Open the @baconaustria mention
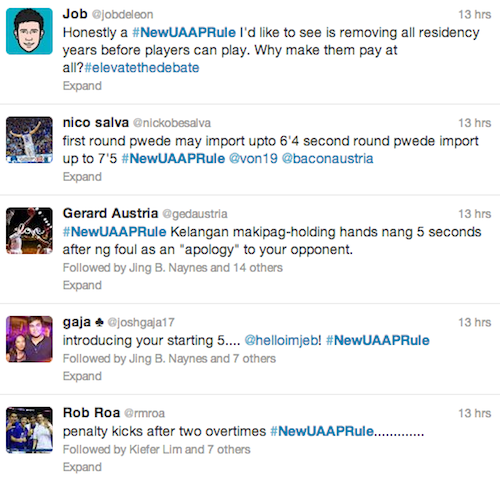500x478 pixels. pyautogui.click(x=327, y=158)
